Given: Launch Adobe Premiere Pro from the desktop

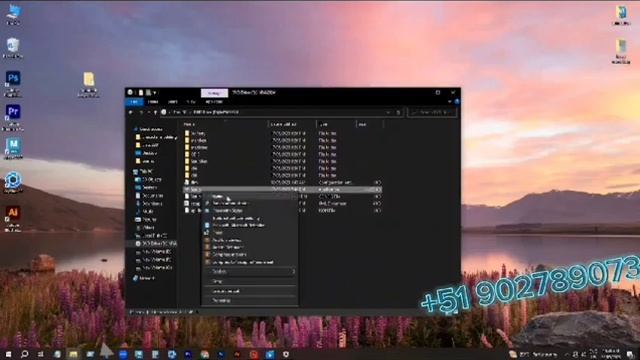Looking at the screenshot, I should [x=13, y=118].
